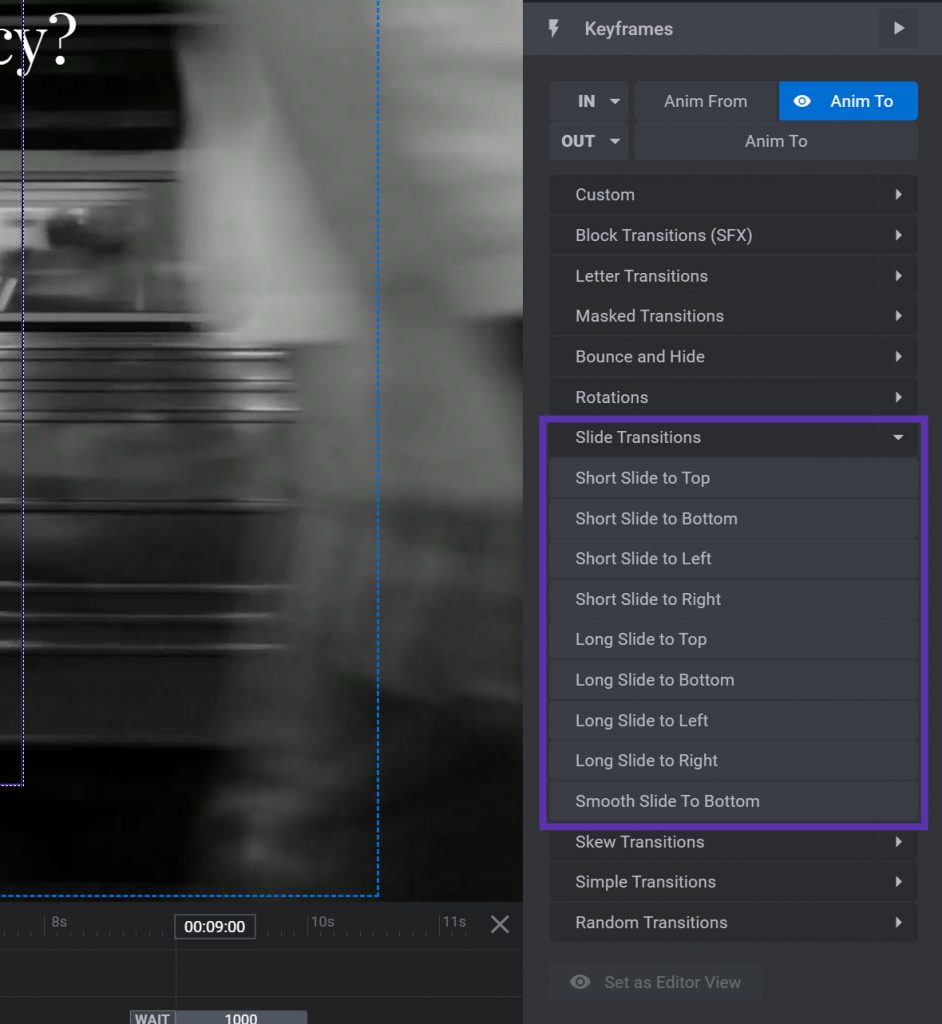Switch to the Anim From keyframe state
Viewport: 942px width, 1024px height.
coord(705,100)
